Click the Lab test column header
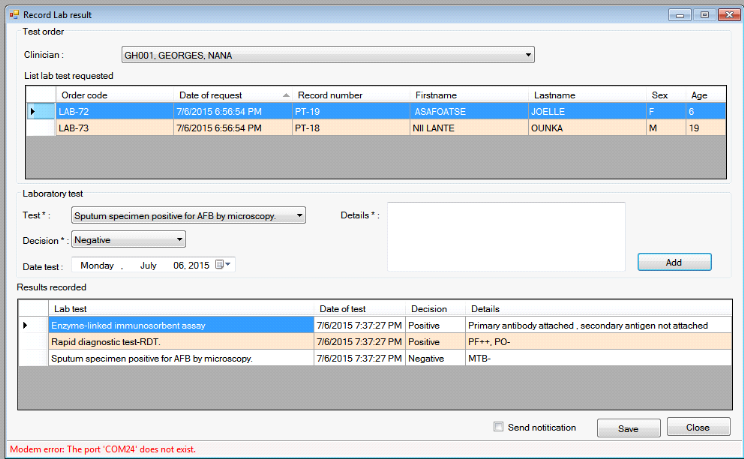The height and width of the screenshot is (459, 744). (180, 309)
